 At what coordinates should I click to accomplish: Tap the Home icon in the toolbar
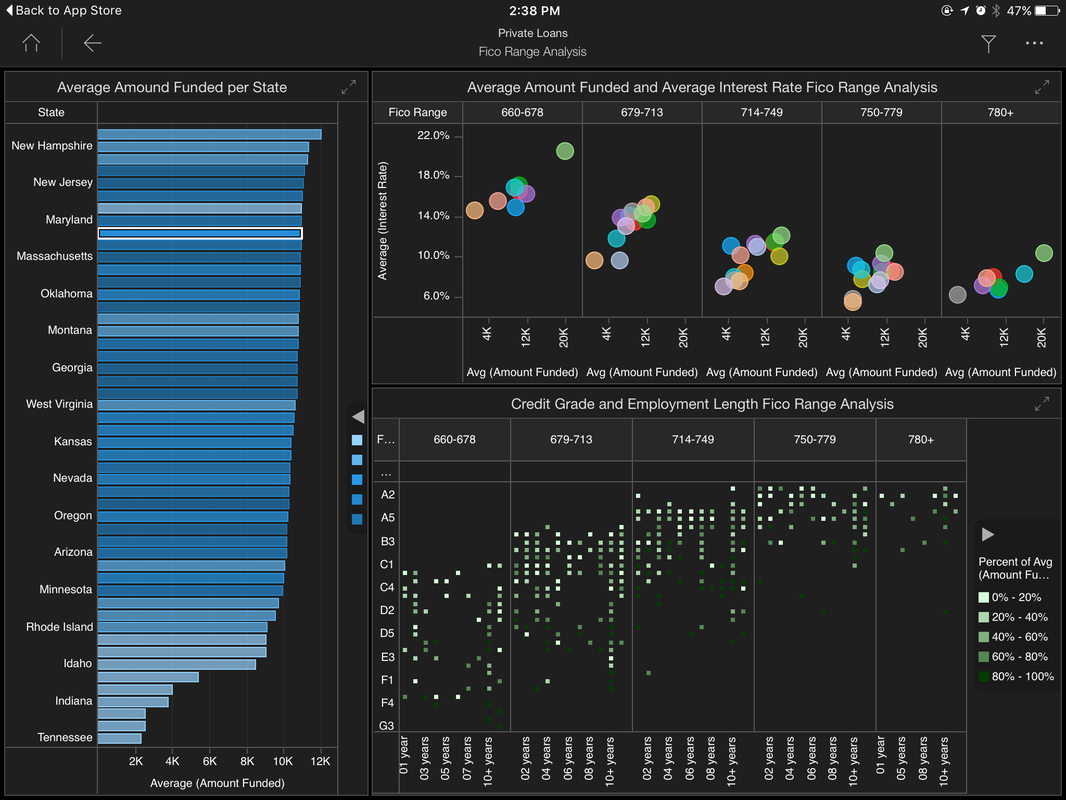pos(31,43)
